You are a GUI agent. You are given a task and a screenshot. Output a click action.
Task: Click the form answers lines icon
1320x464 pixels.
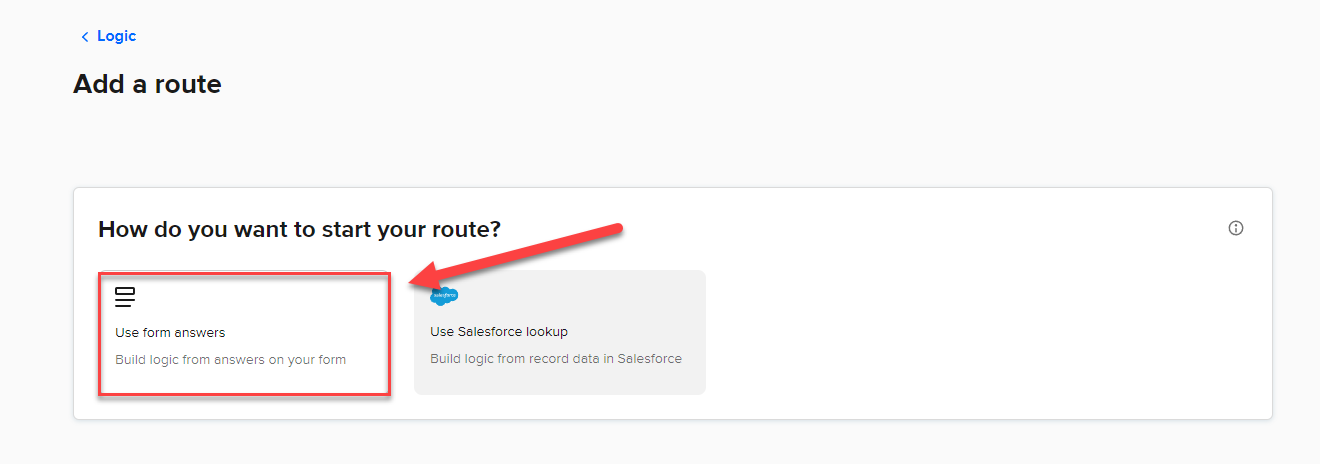[125, 297]
